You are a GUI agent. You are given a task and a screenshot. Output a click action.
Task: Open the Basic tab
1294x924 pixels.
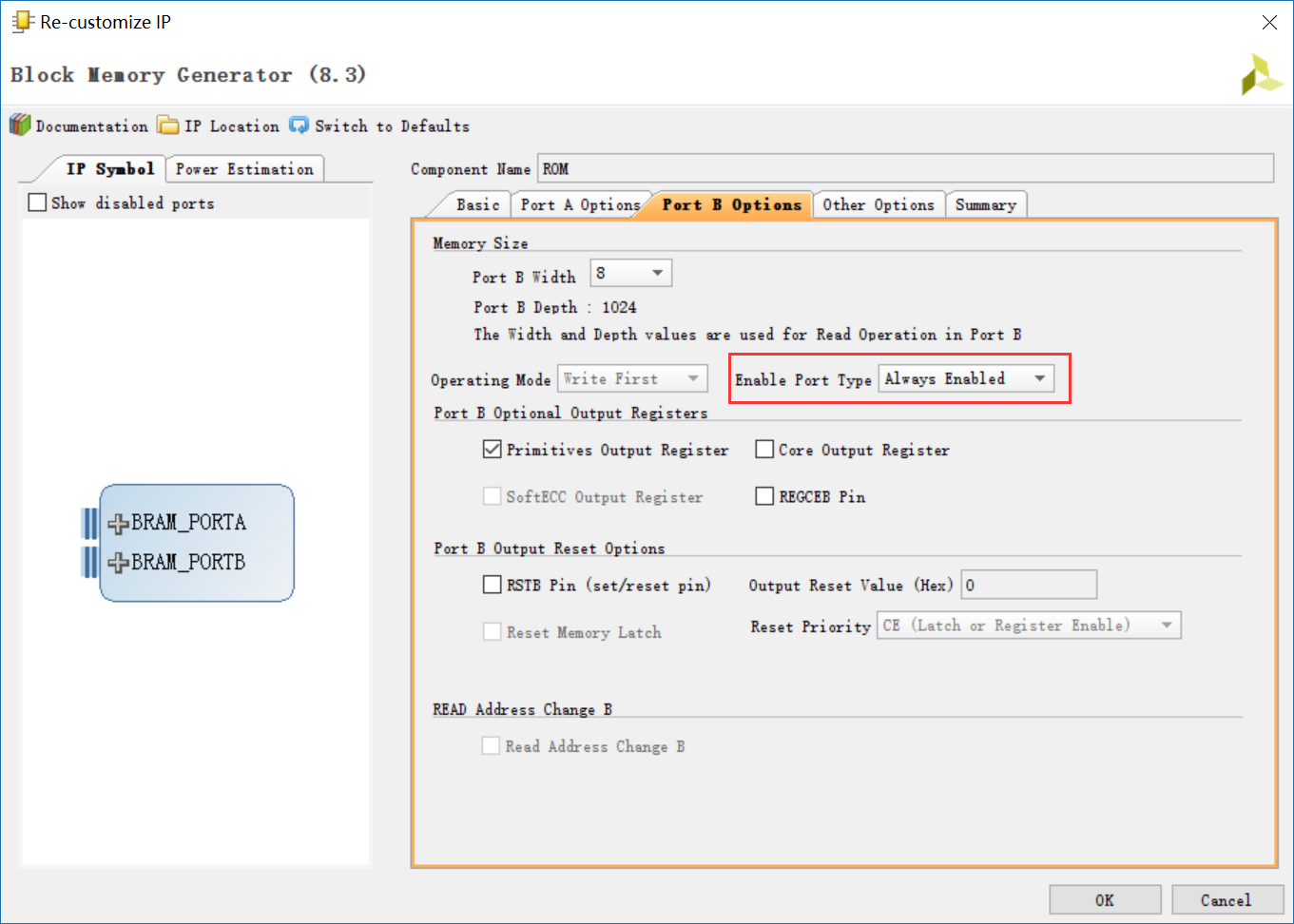(477, 204)
